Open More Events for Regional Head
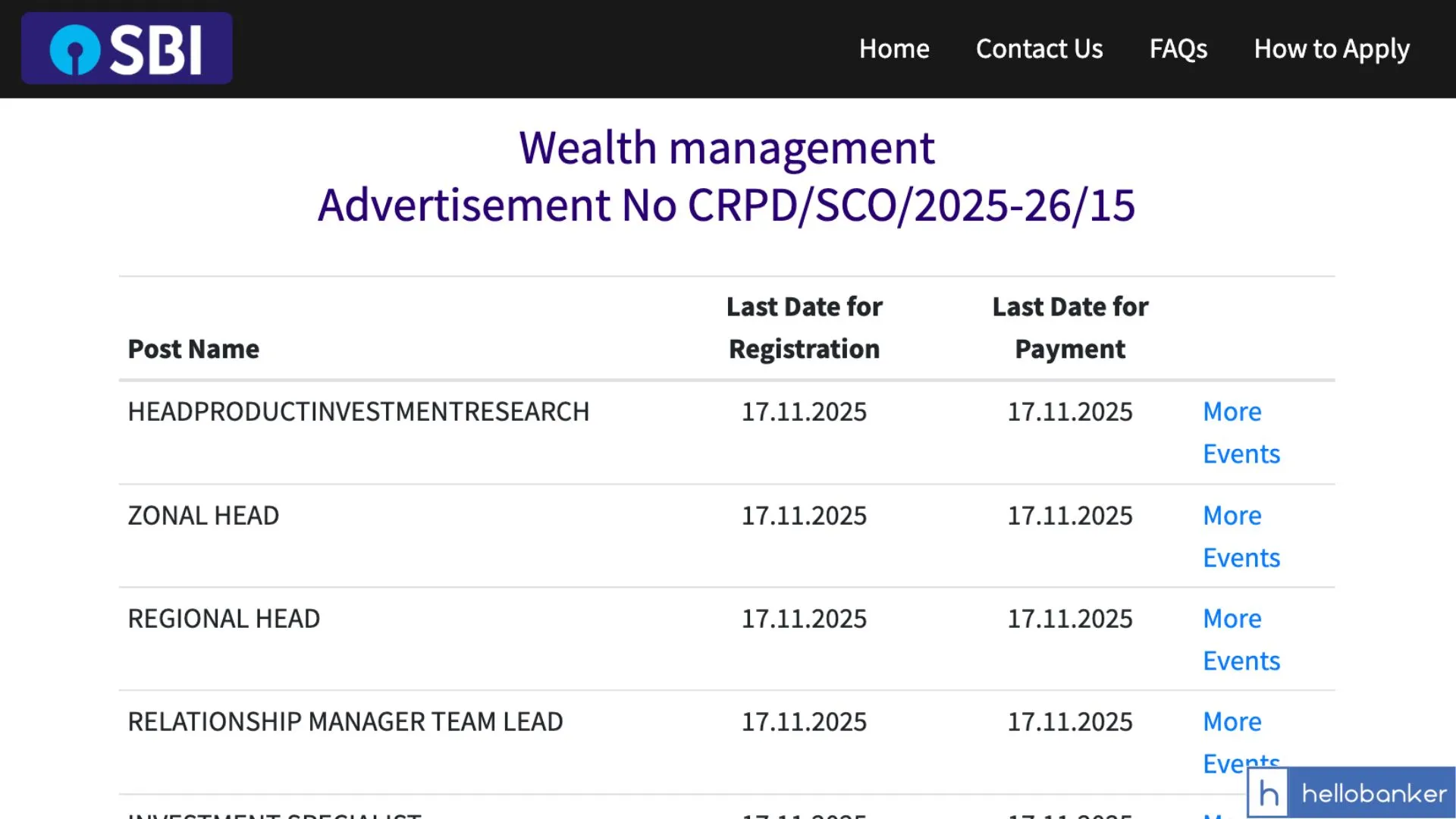 tap(1241, 639)
